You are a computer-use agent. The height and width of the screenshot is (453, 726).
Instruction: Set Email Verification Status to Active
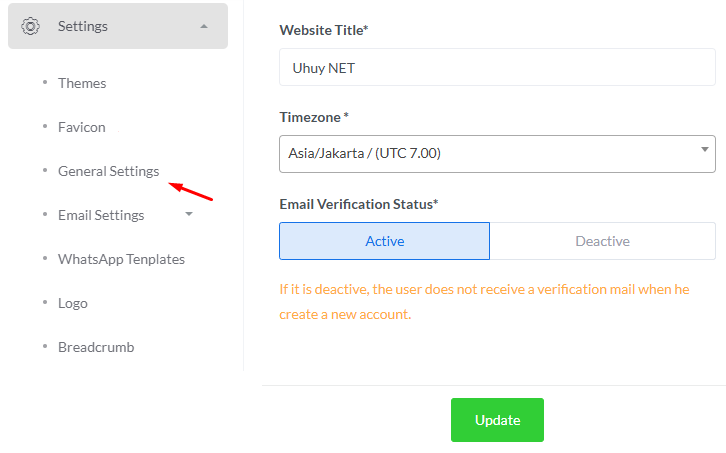tap(384, 241)
